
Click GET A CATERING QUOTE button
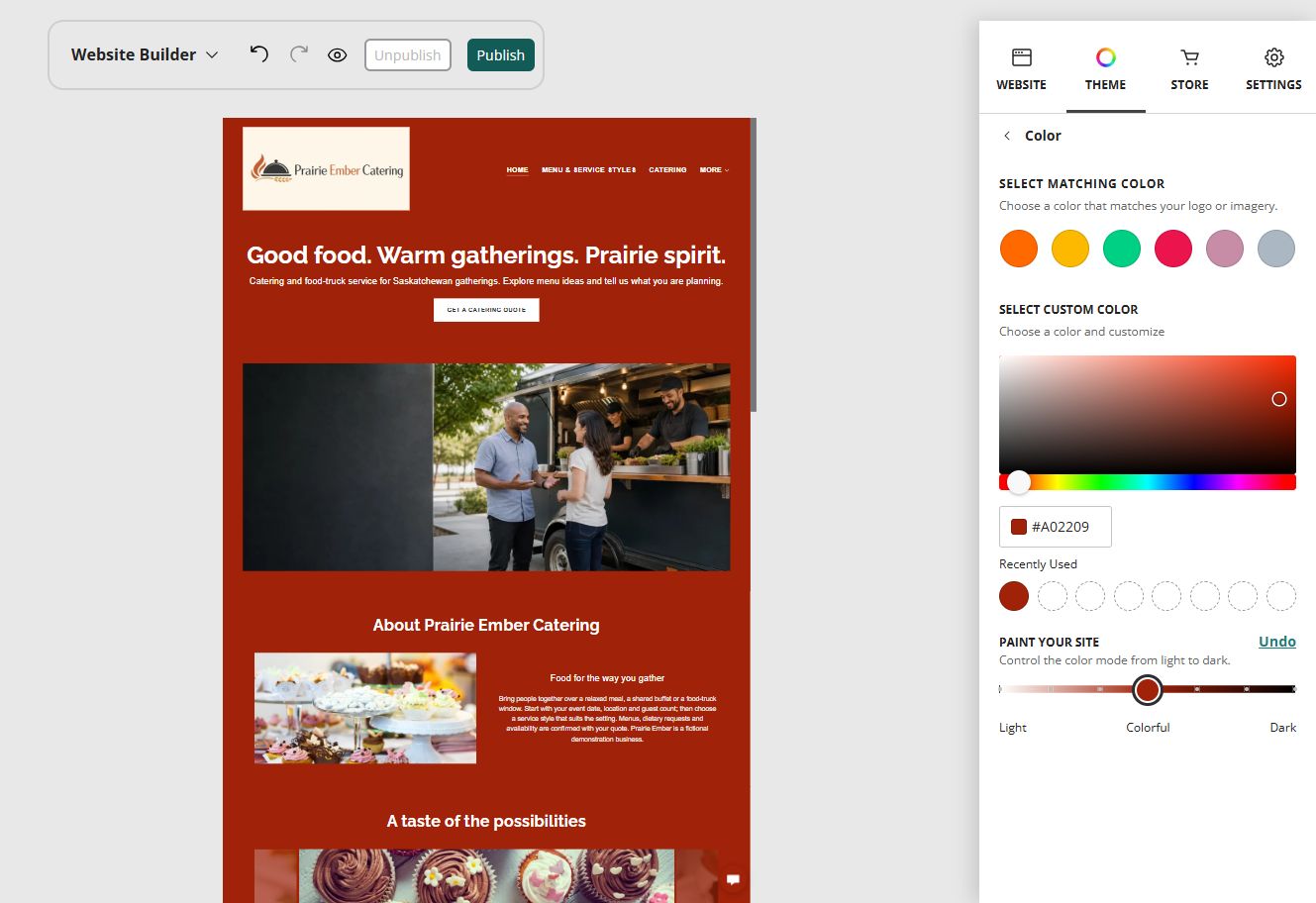(486, 310)
